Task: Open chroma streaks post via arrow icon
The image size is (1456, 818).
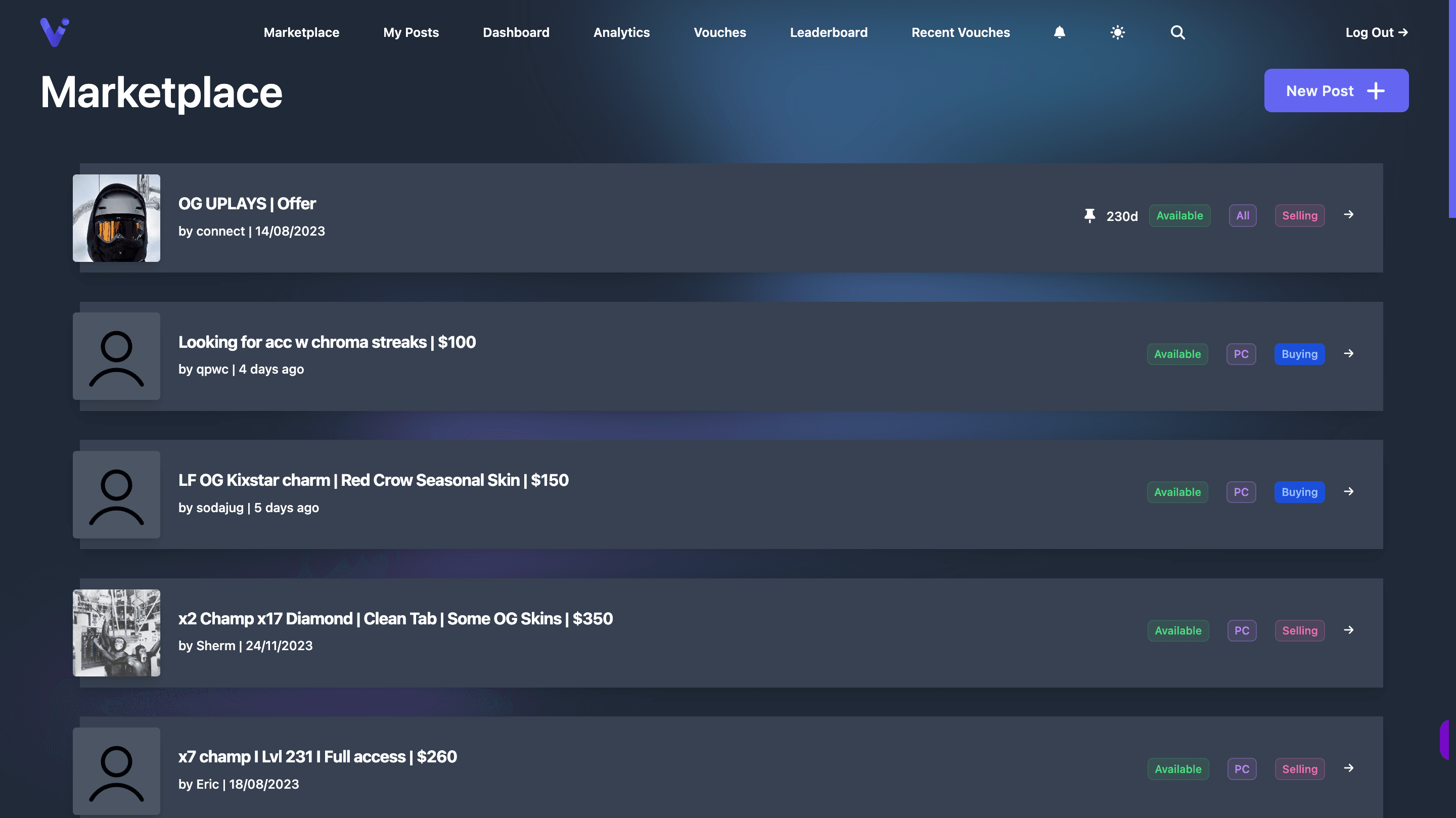Action: [1349, 353]
